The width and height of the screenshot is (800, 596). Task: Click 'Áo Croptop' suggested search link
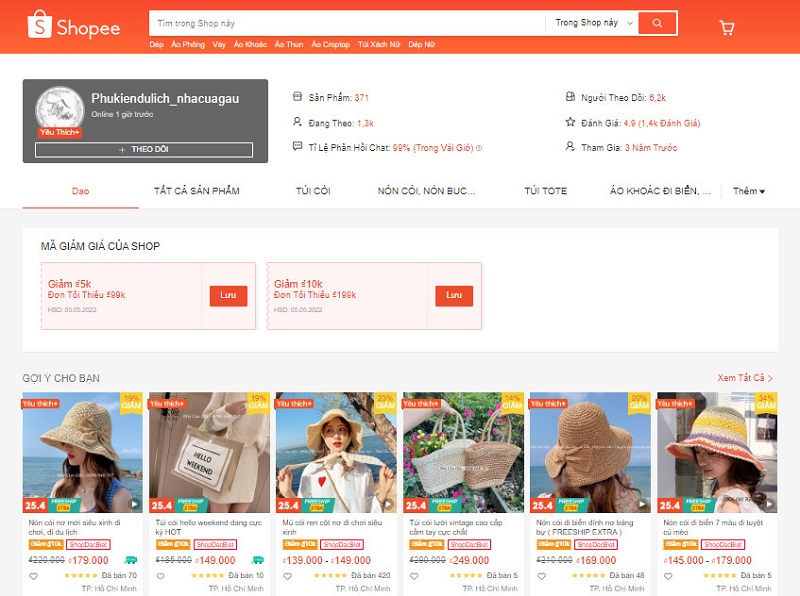coord(330,45)
